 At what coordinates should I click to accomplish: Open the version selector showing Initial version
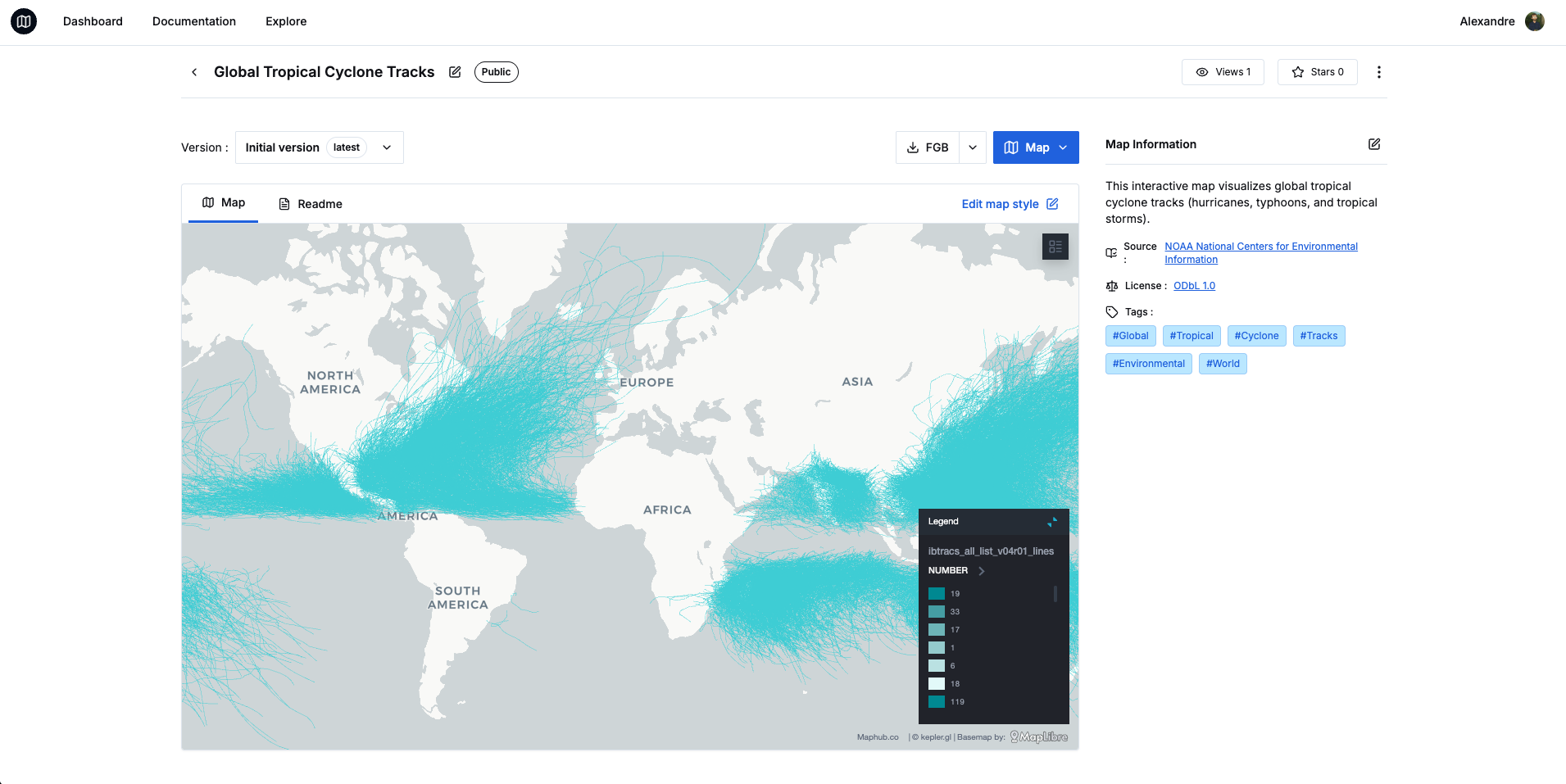319,147
